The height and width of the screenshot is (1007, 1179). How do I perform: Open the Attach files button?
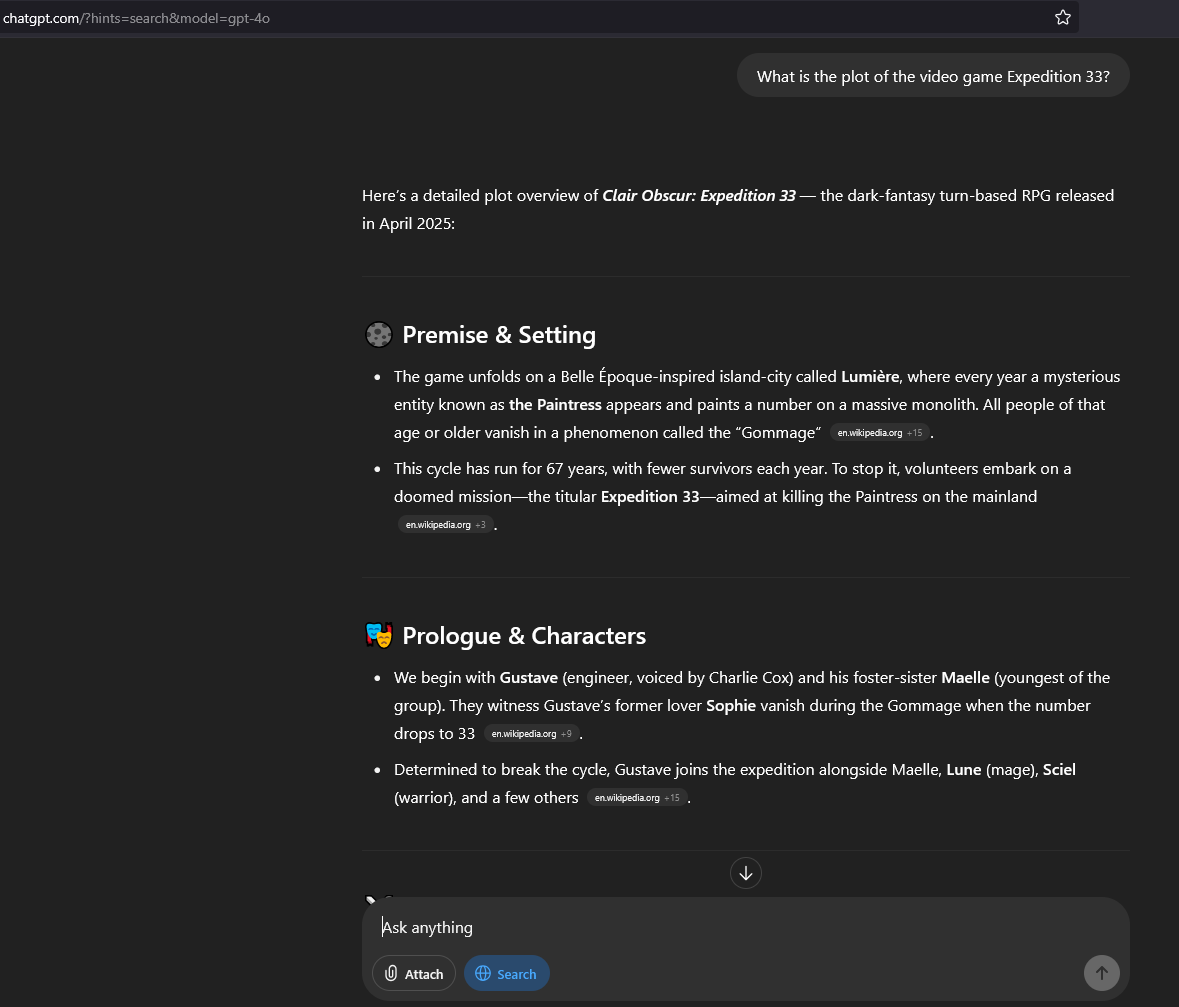point(414,973)
